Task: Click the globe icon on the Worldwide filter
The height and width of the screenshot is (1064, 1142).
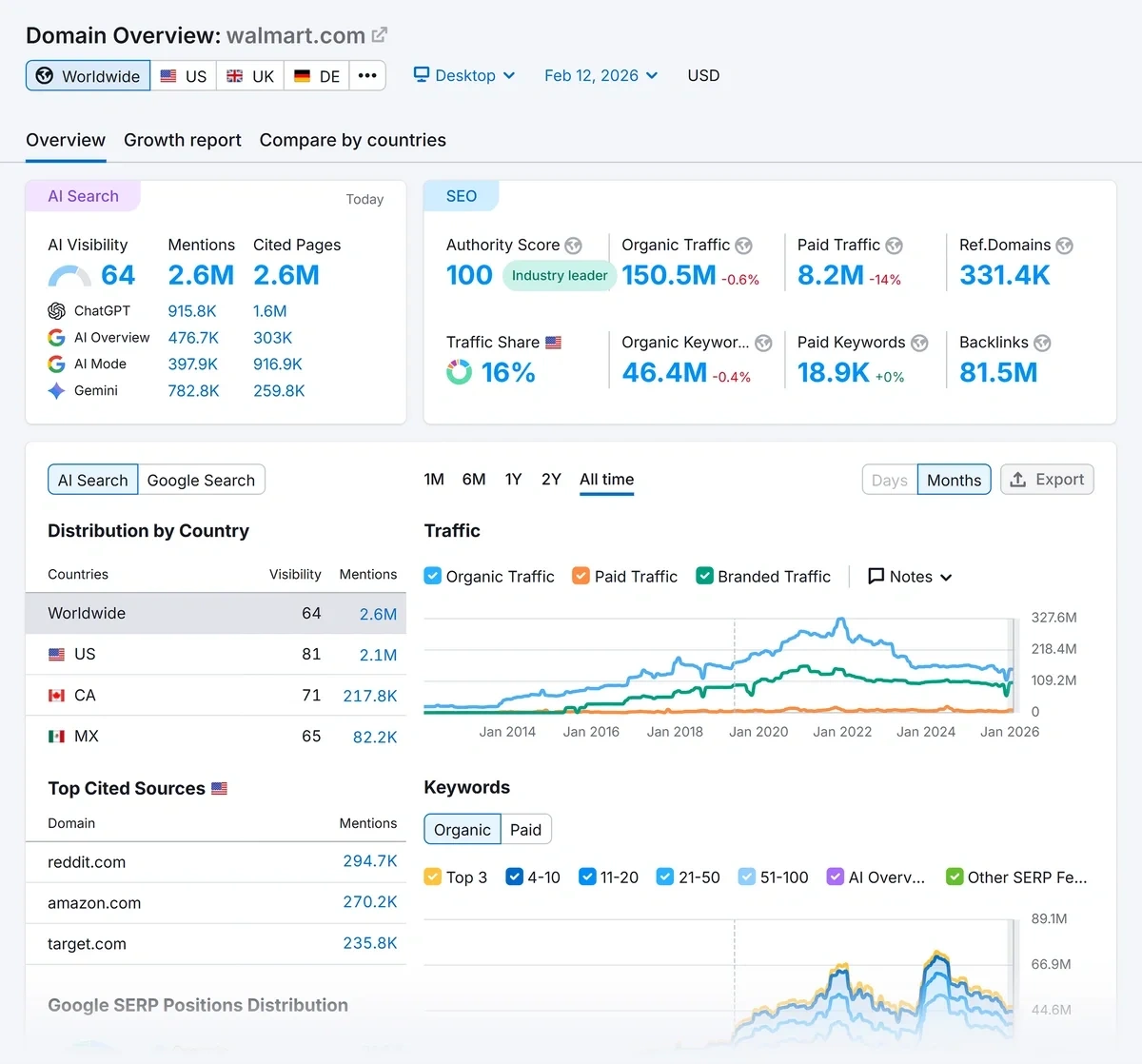Action: point(45,75)
